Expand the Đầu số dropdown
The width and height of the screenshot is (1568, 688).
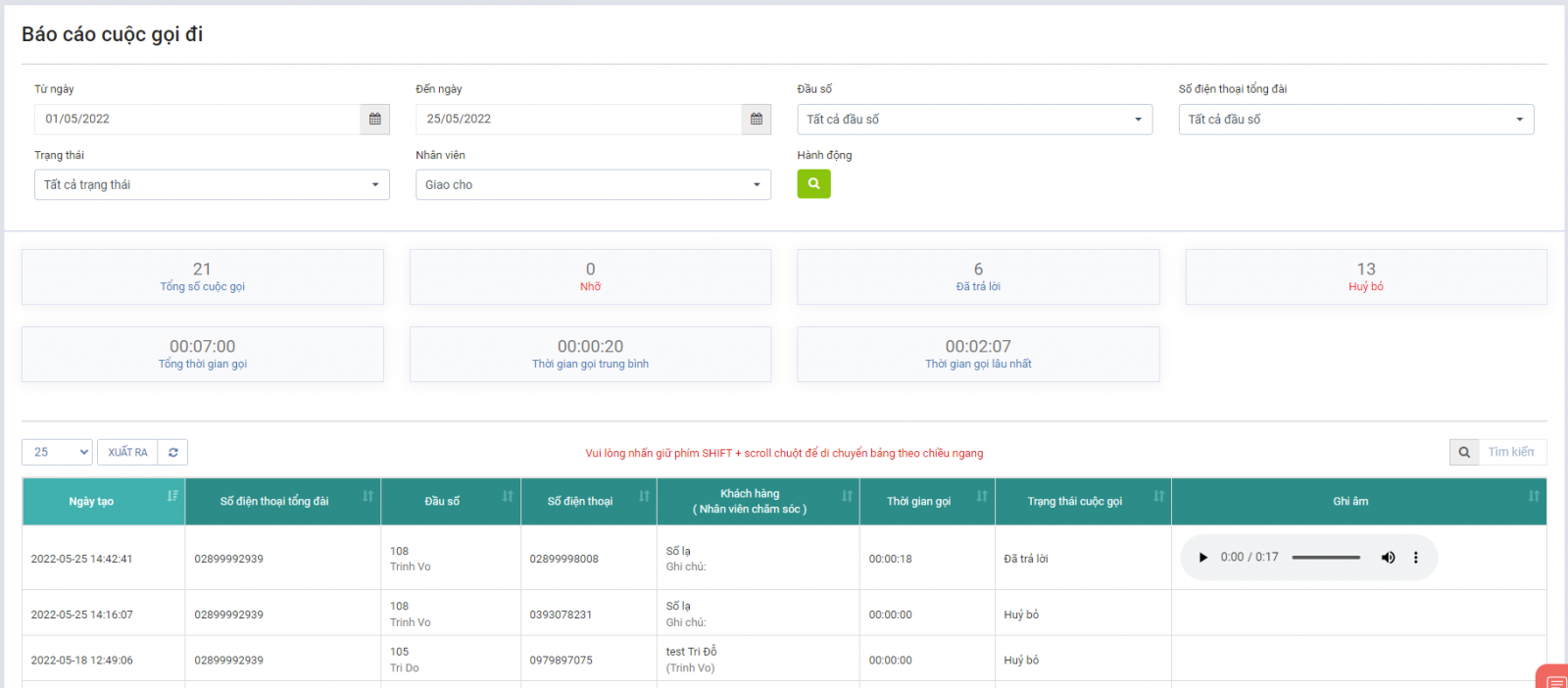(974, 120)
